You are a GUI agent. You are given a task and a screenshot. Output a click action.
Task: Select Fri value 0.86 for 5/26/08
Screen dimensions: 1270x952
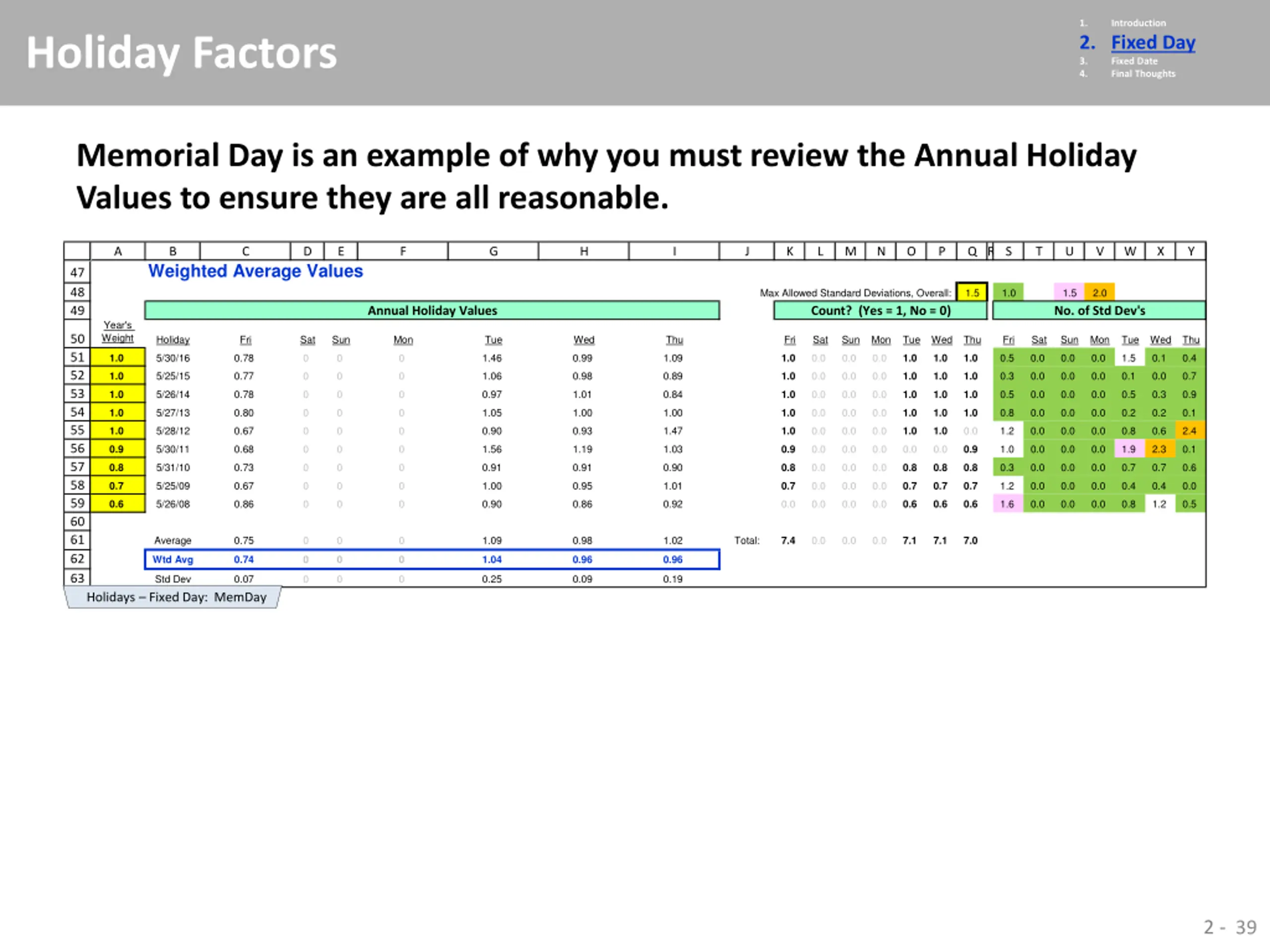tap(244, 504)
